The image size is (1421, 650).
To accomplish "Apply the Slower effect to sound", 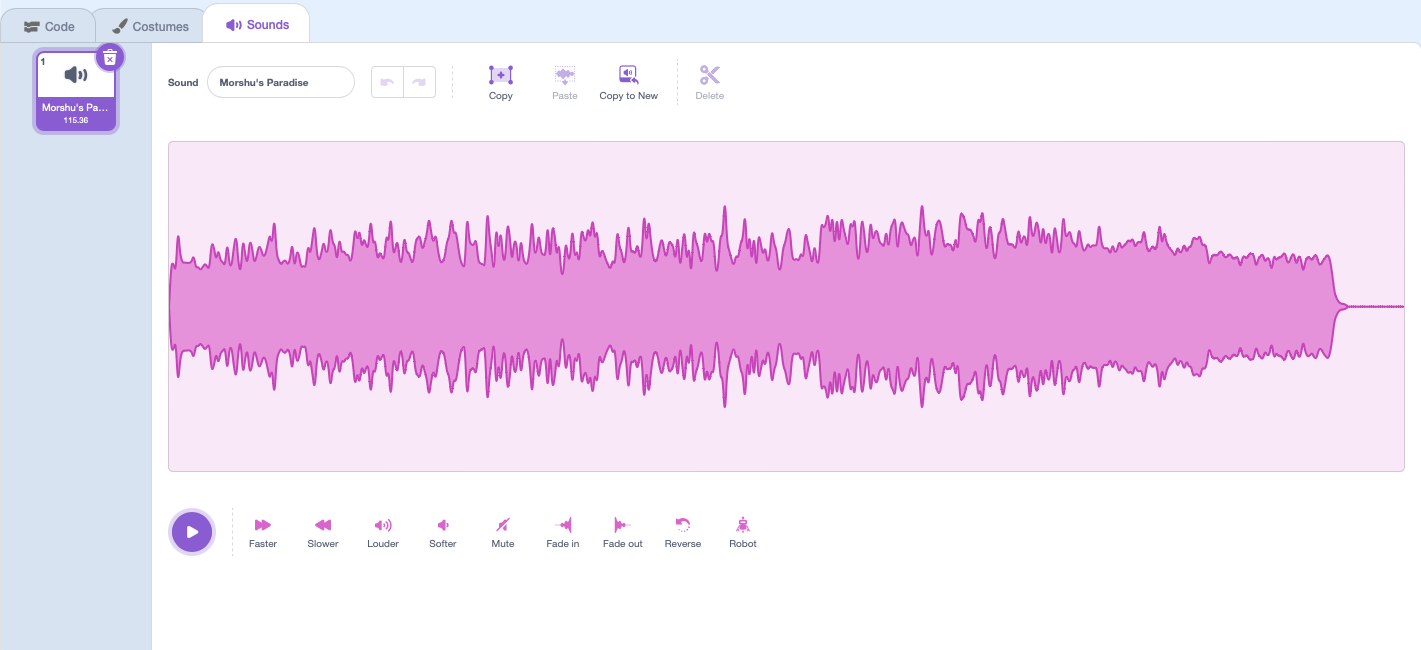I will coord(323,525).
